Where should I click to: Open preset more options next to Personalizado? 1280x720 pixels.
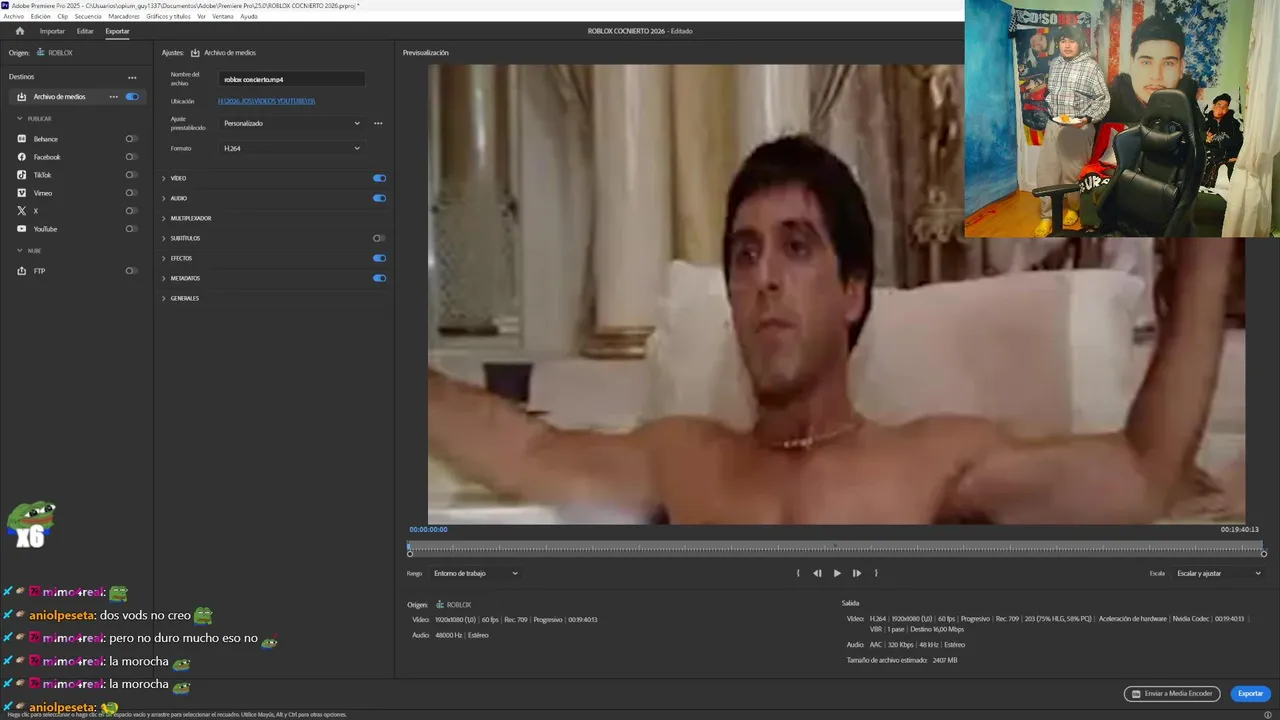click(378, 123)
